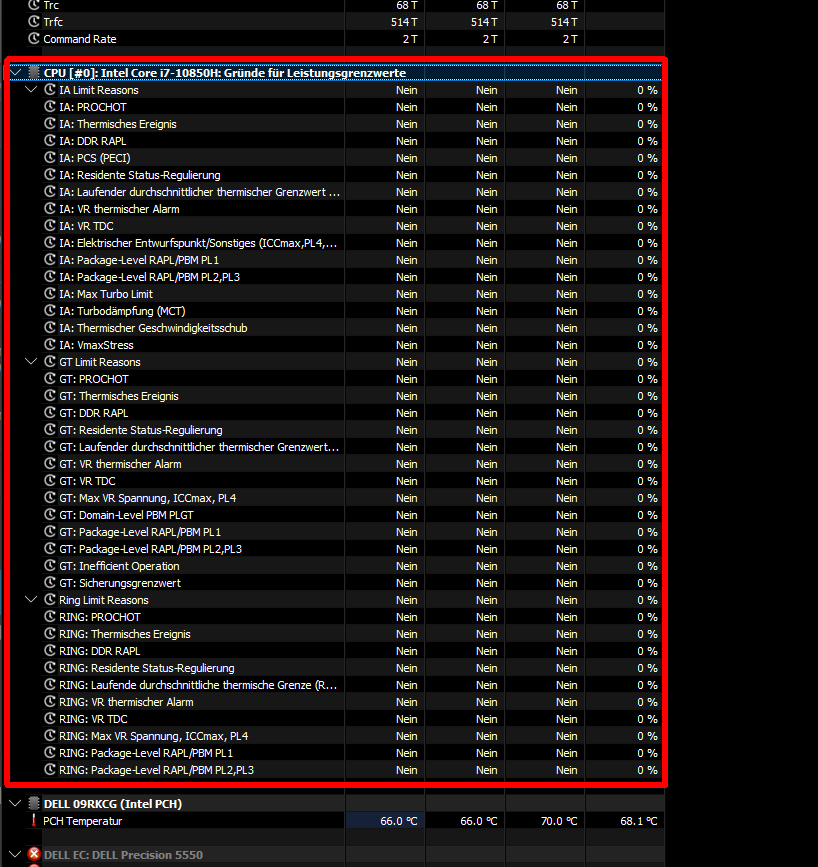Click the thermometer icon beside PCH Temperatur
This screenshot has height=867, width=818.
[34, 821]
